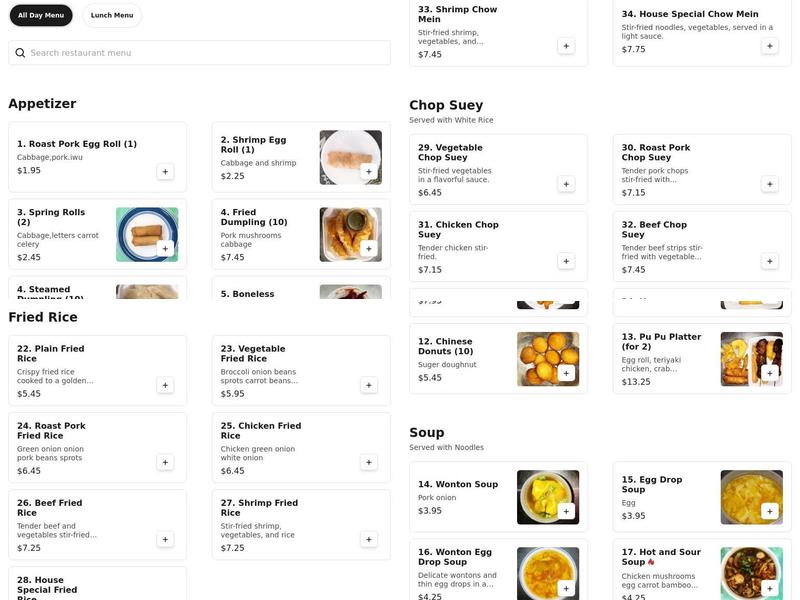Viewport: 800px width, 600px height.
Task: Add Pu Pu Platter using plus button
Action: 769,372
